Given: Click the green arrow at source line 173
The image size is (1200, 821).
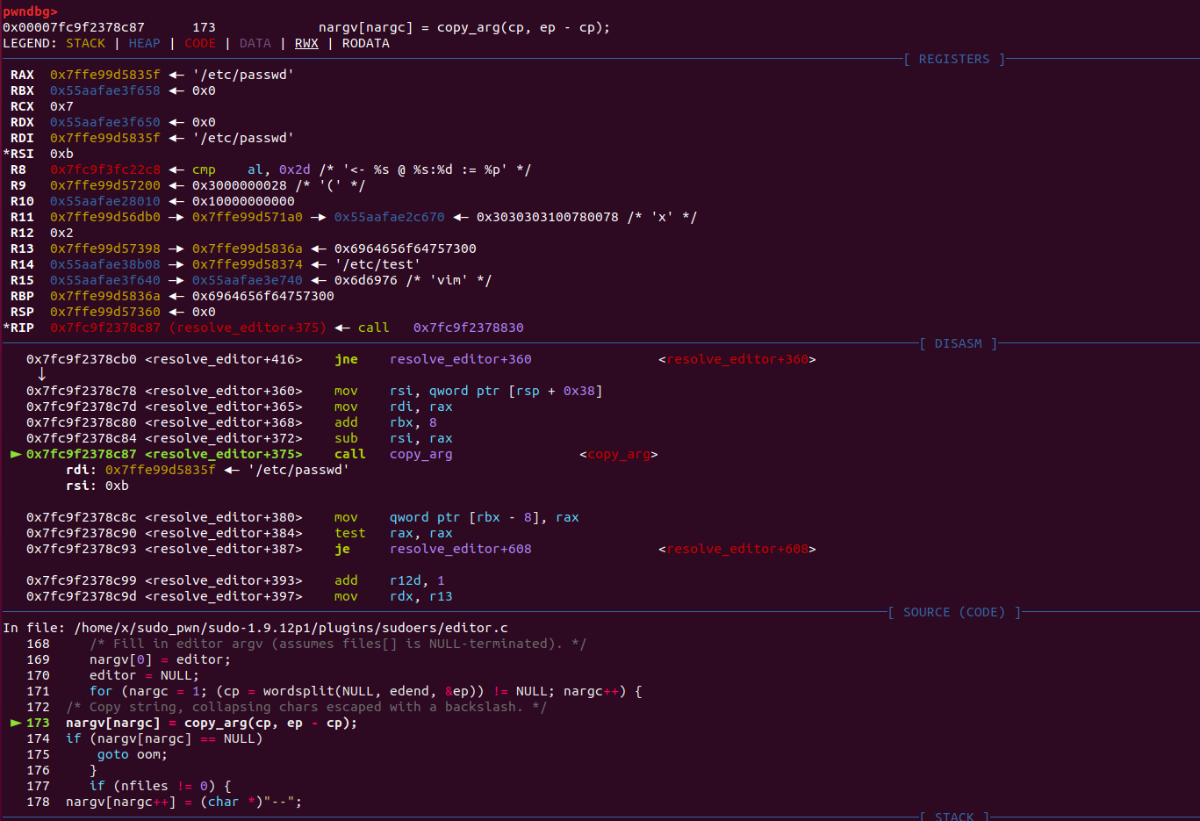Looking at the screenshot, I should coord(15,723).
